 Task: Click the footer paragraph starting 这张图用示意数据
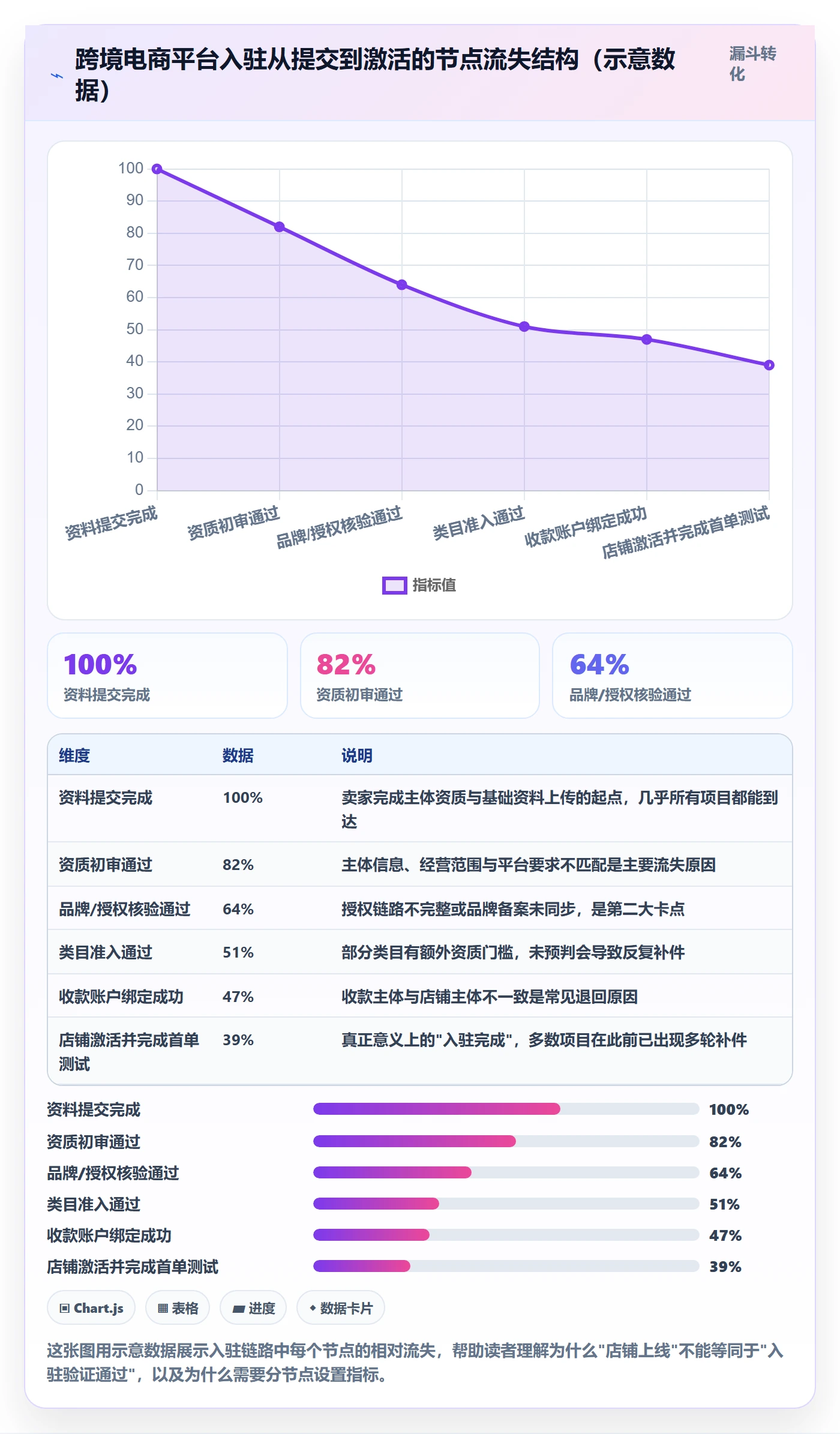click(x=415, y=1363)
